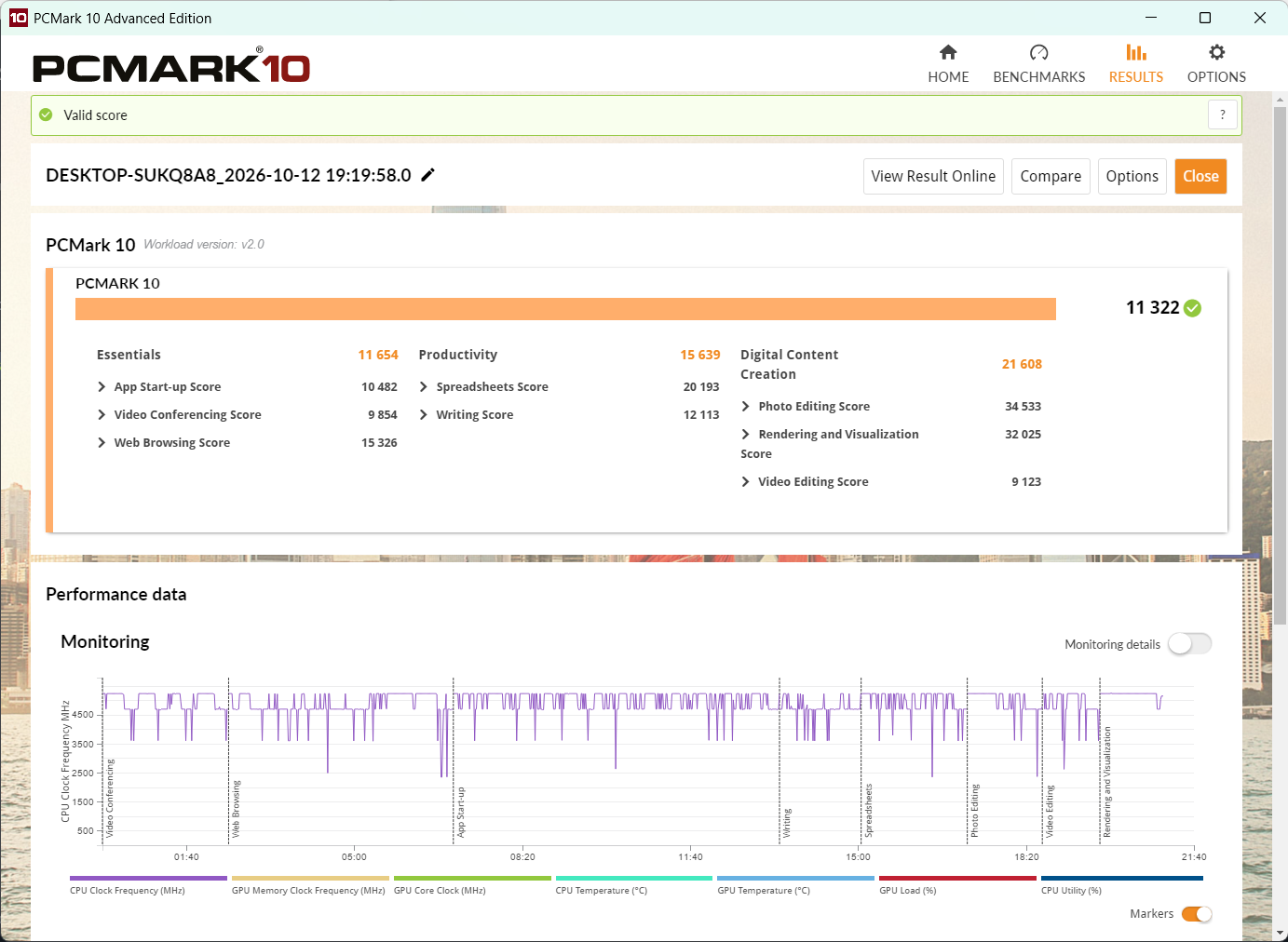Select CPU Clock Frequency legend swatch

148,878
